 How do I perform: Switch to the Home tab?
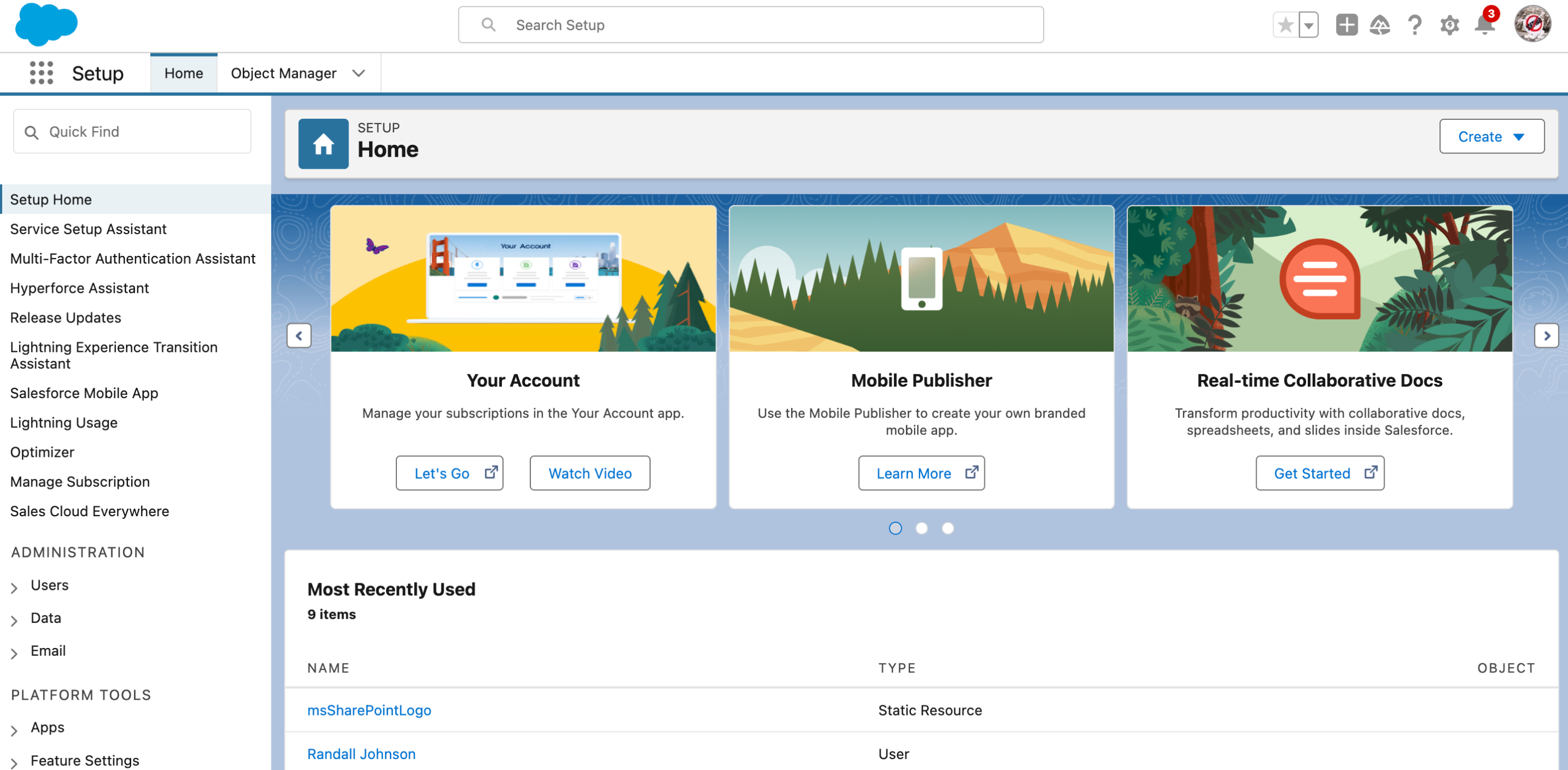(183, 72)
